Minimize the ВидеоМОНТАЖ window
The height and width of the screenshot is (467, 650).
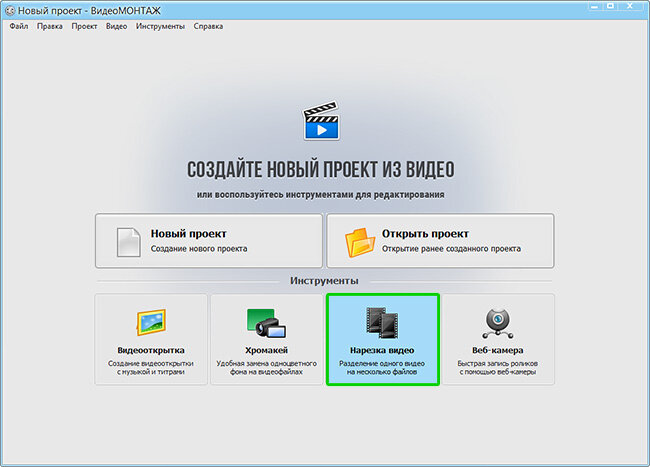coord(594,6)
